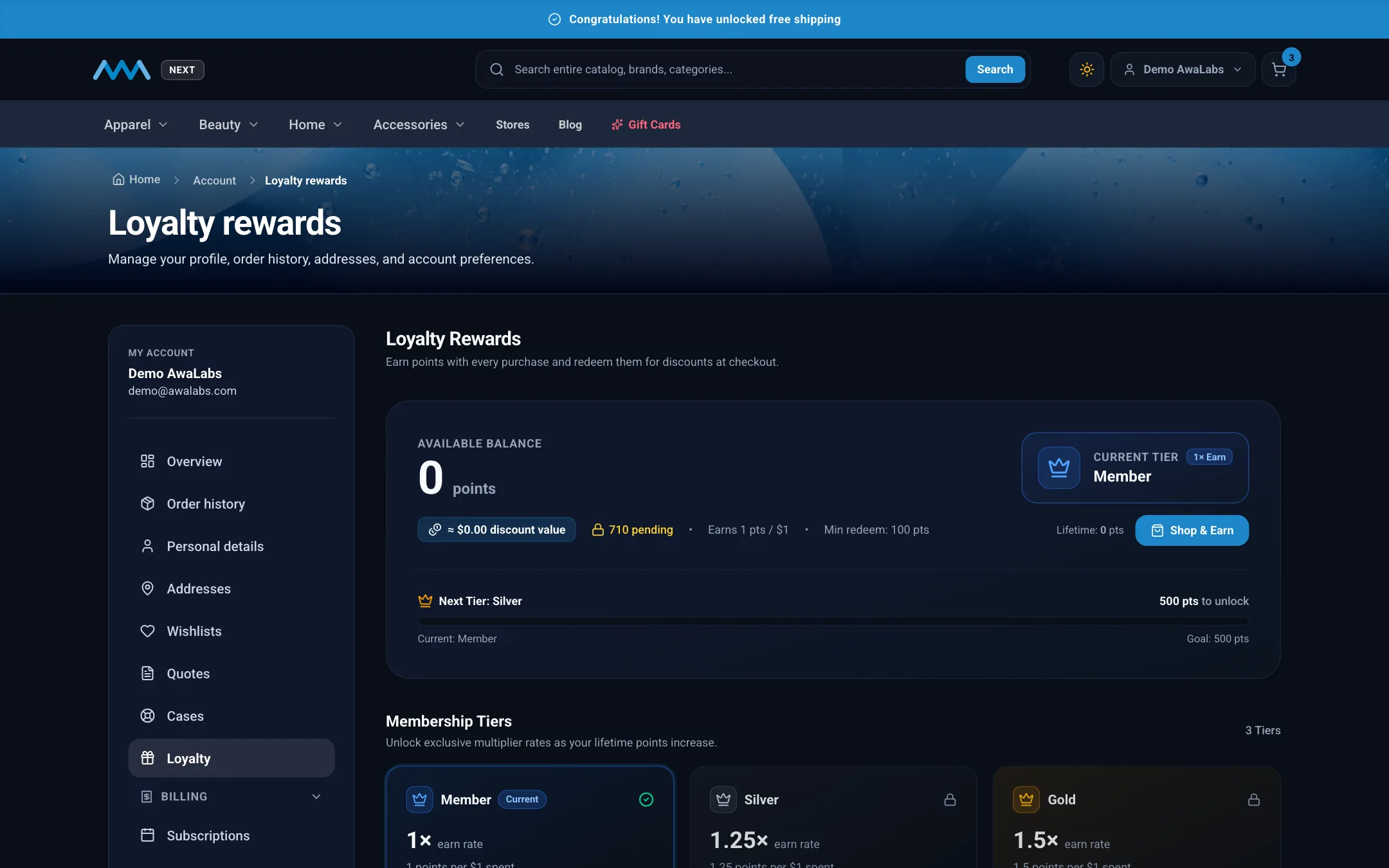1389x868 pixels.
Task: Click the NEXT badge beside logo
Action: click(182, 69)
